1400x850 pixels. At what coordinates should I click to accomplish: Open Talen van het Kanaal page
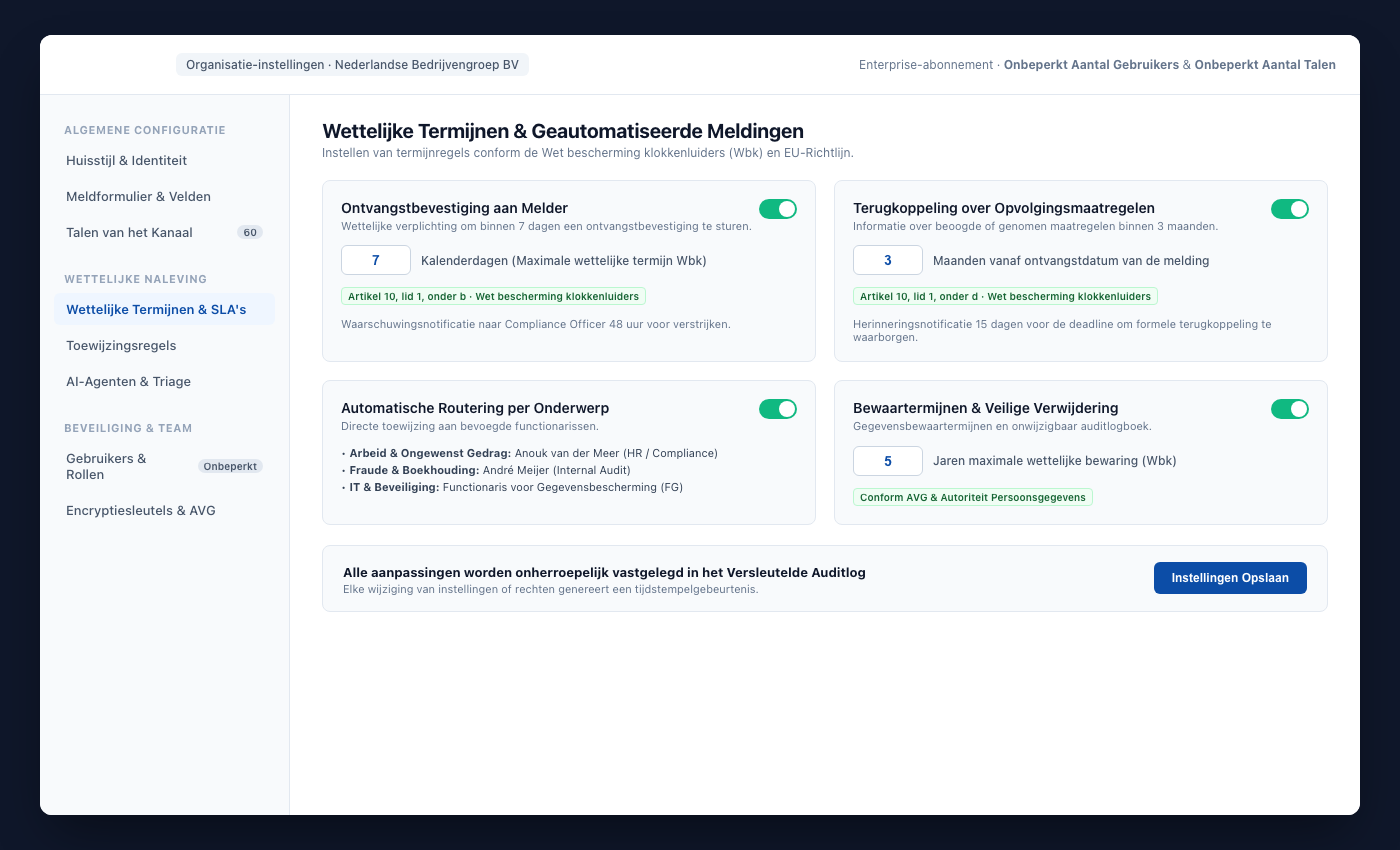(x=164, y=232)
